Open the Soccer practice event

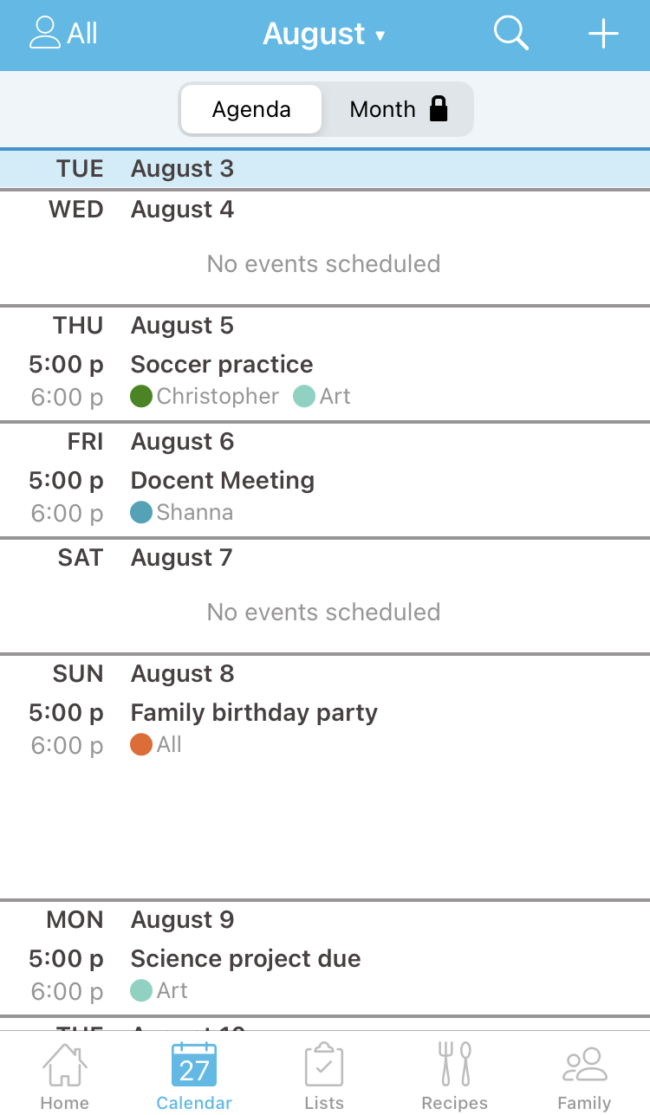(x=222, y=364)
